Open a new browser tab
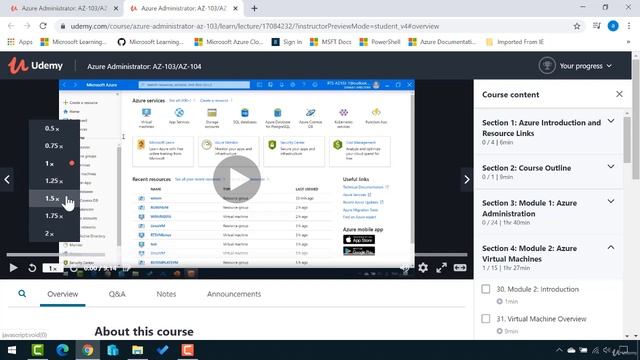 (254, 8)
